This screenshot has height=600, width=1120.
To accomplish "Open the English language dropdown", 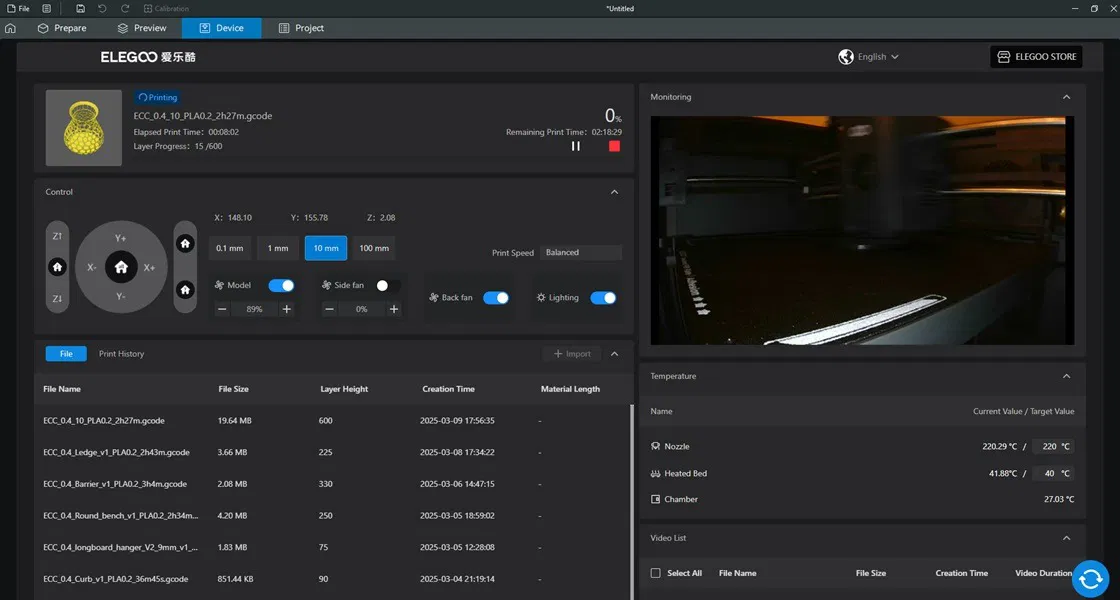I will (x=869, y=56).
